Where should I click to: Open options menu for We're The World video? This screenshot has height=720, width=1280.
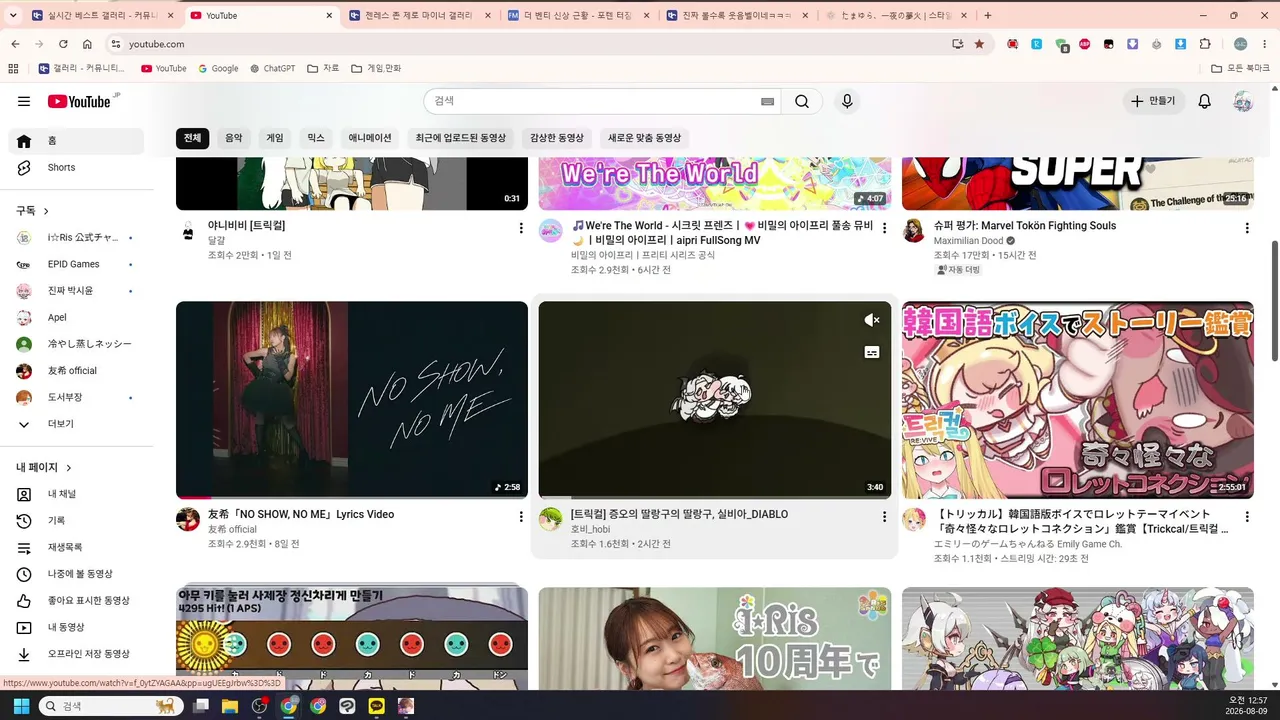pos(884,228)
